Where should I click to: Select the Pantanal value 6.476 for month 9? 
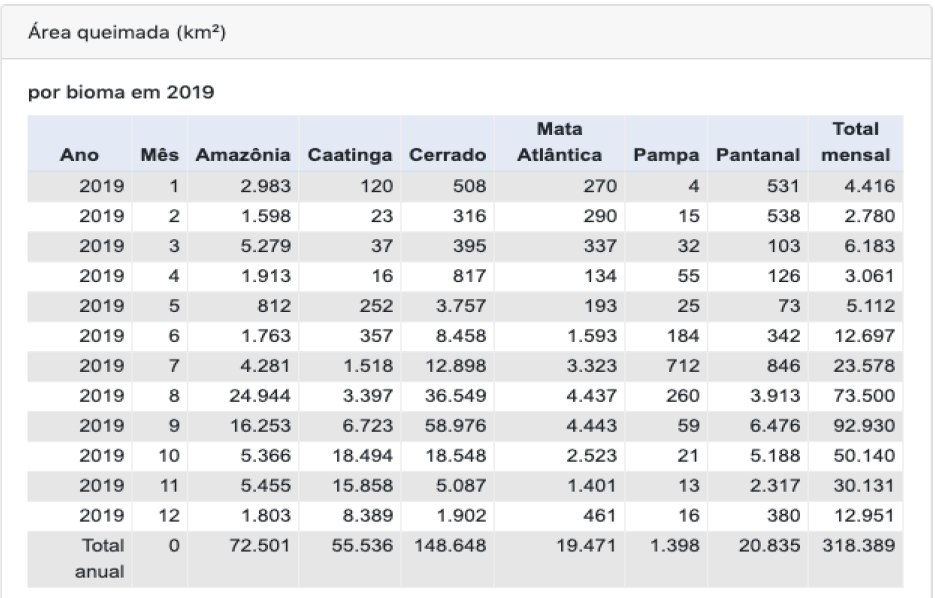(775, 426)
